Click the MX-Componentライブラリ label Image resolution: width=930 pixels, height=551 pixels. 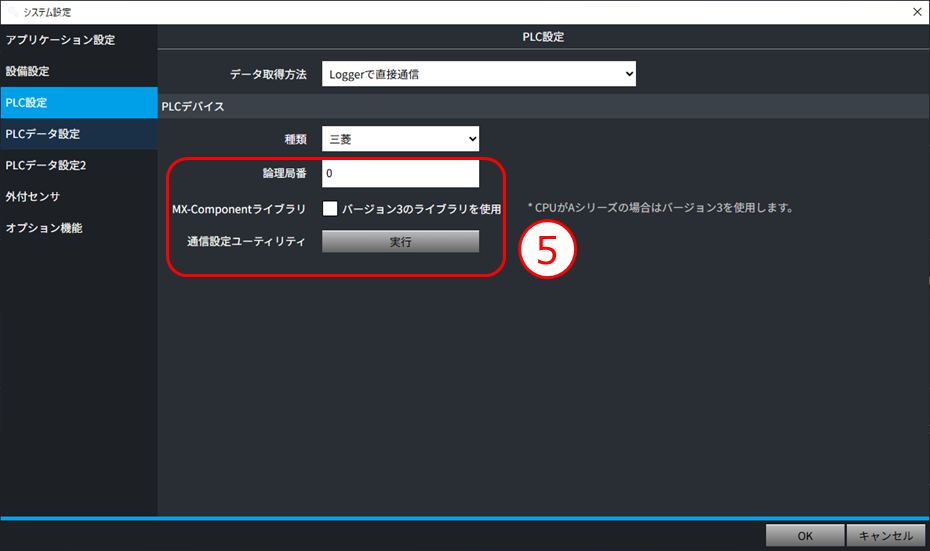tap(239, 209)
